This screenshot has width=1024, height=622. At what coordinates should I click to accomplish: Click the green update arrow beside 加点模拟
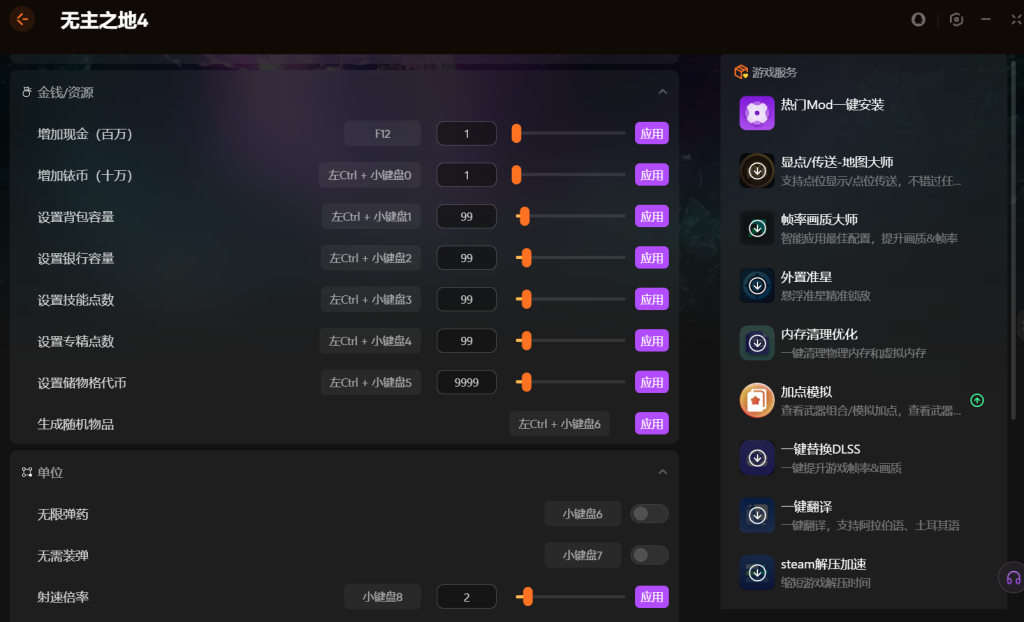977,401
